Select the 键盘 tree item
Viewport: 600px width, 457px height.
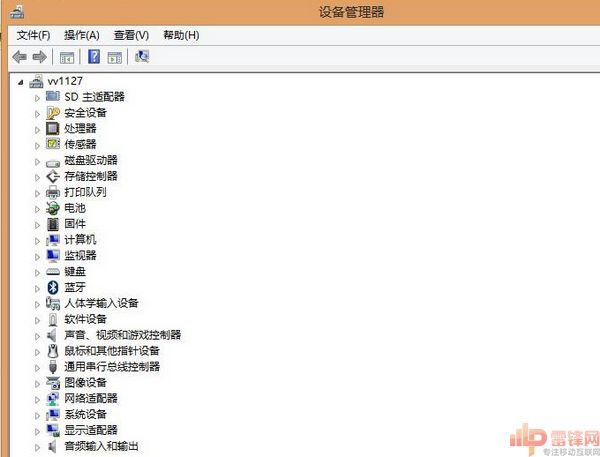pos(75,272)
